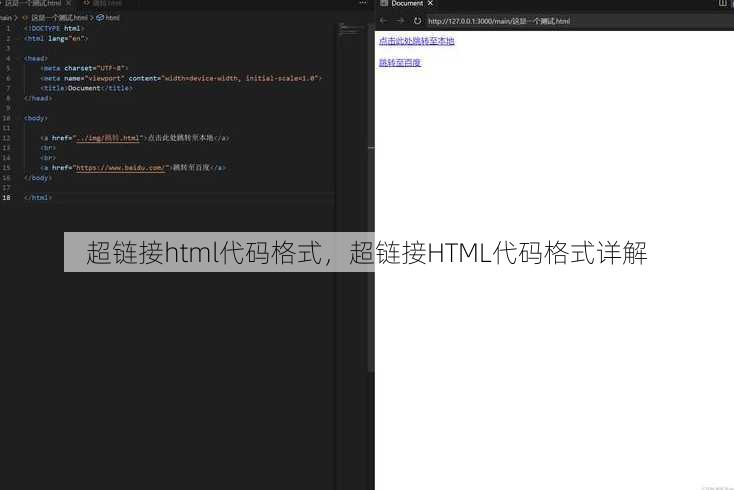Click the DOCTYPE html line of code

54,29
